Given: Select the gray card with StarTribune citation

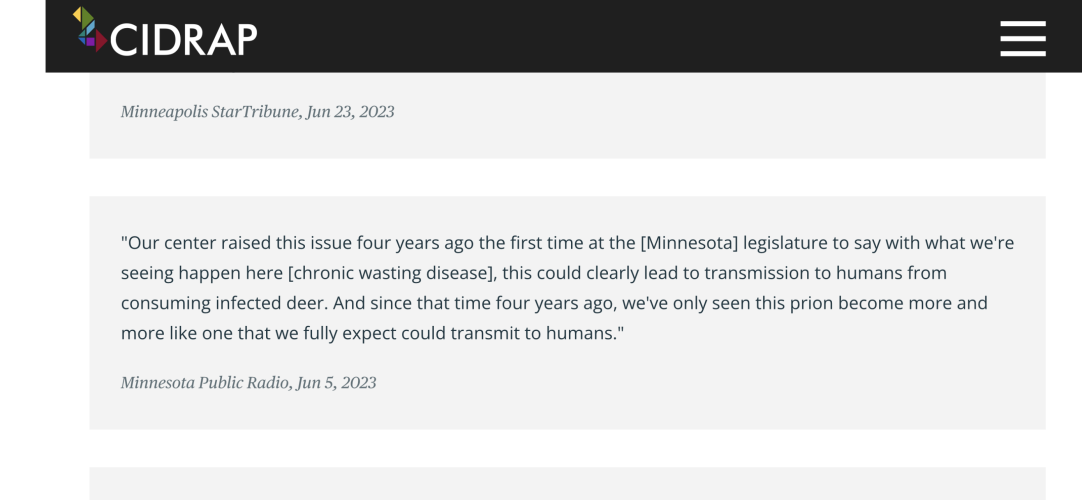Looking at the screenshot, I should (x=567, y=115).
